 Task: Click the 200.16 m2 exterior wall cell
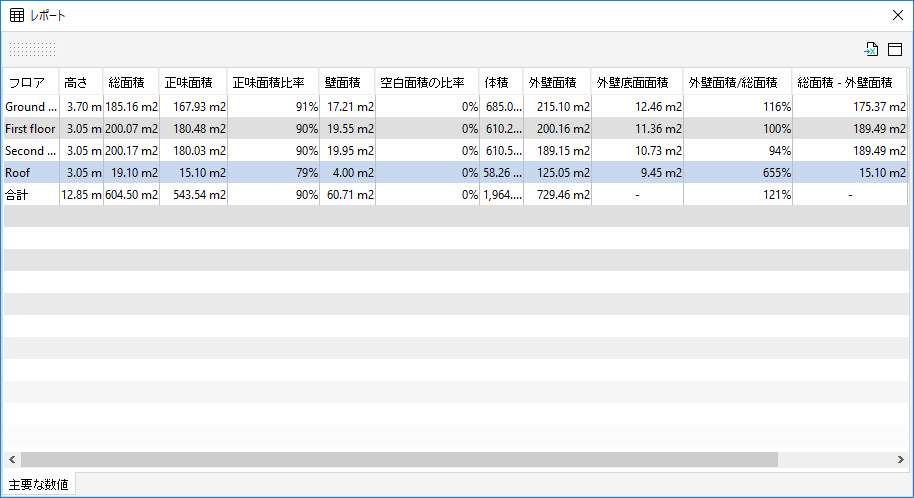coord(557,129)
